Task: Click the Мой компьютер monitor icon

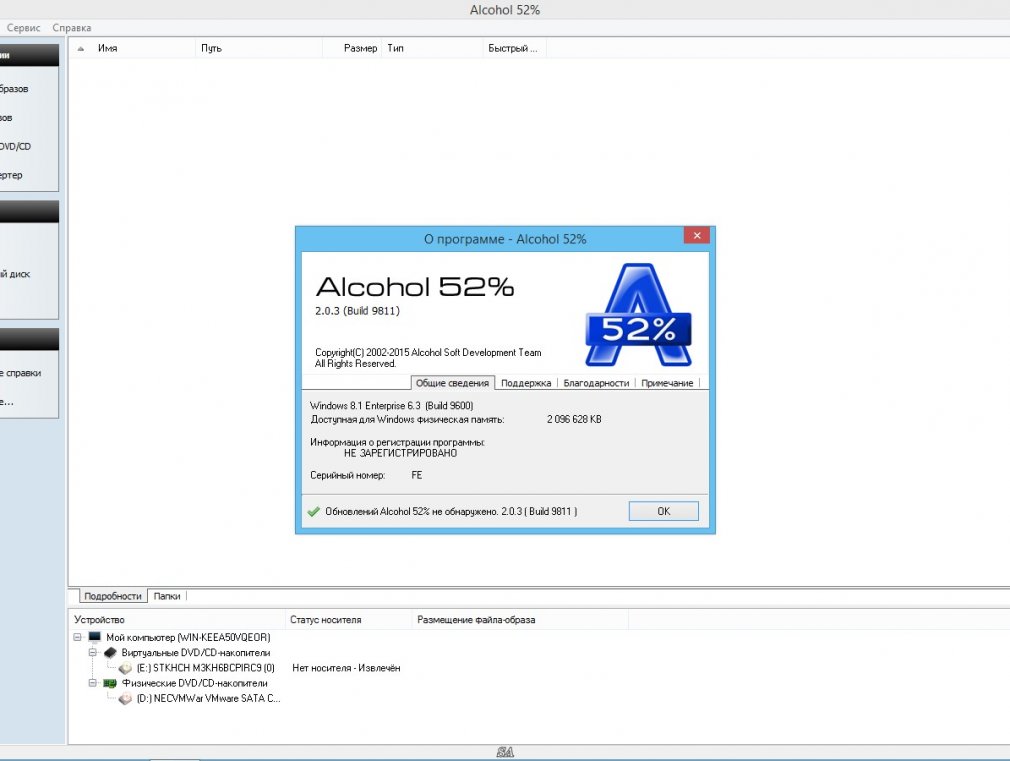Action: point(95,637)
